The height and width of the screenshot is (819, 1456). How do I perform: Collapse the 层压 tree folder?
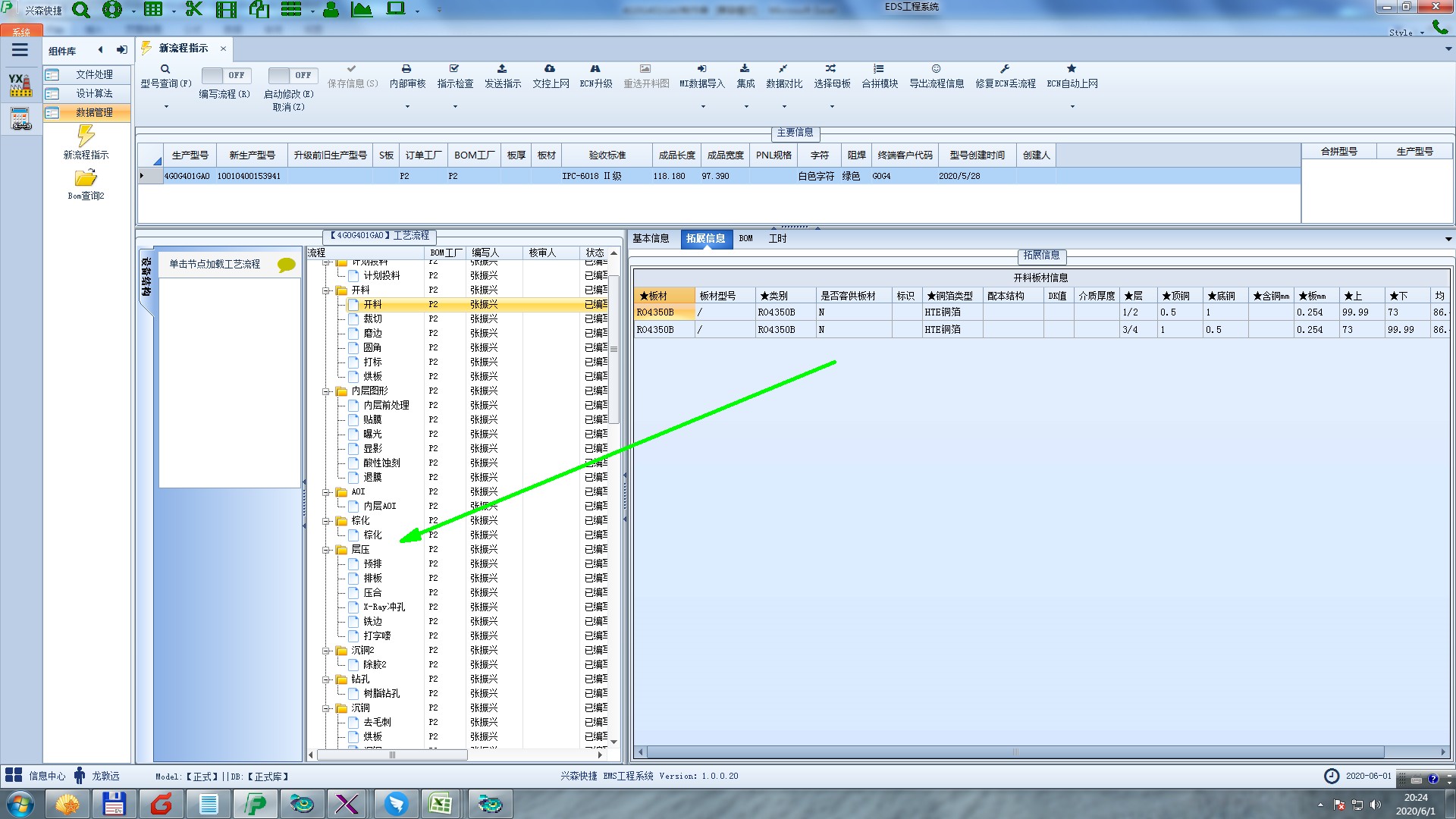click(326, 550)
